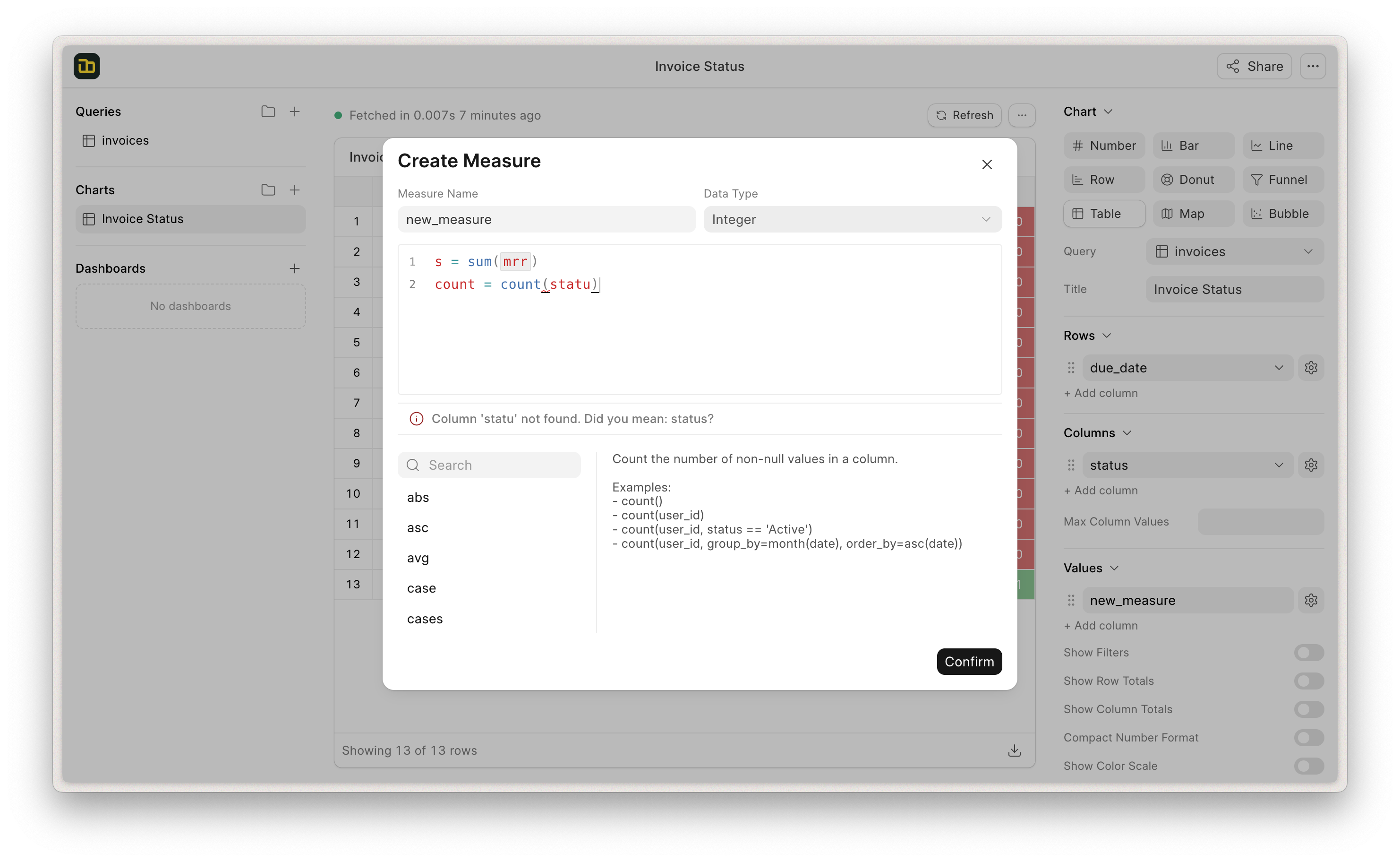The height and width of the screenshot is (862, 1400).
Task: Turn on Show Row Totals
Action: pyautogui.click(x=1308, y=681)
